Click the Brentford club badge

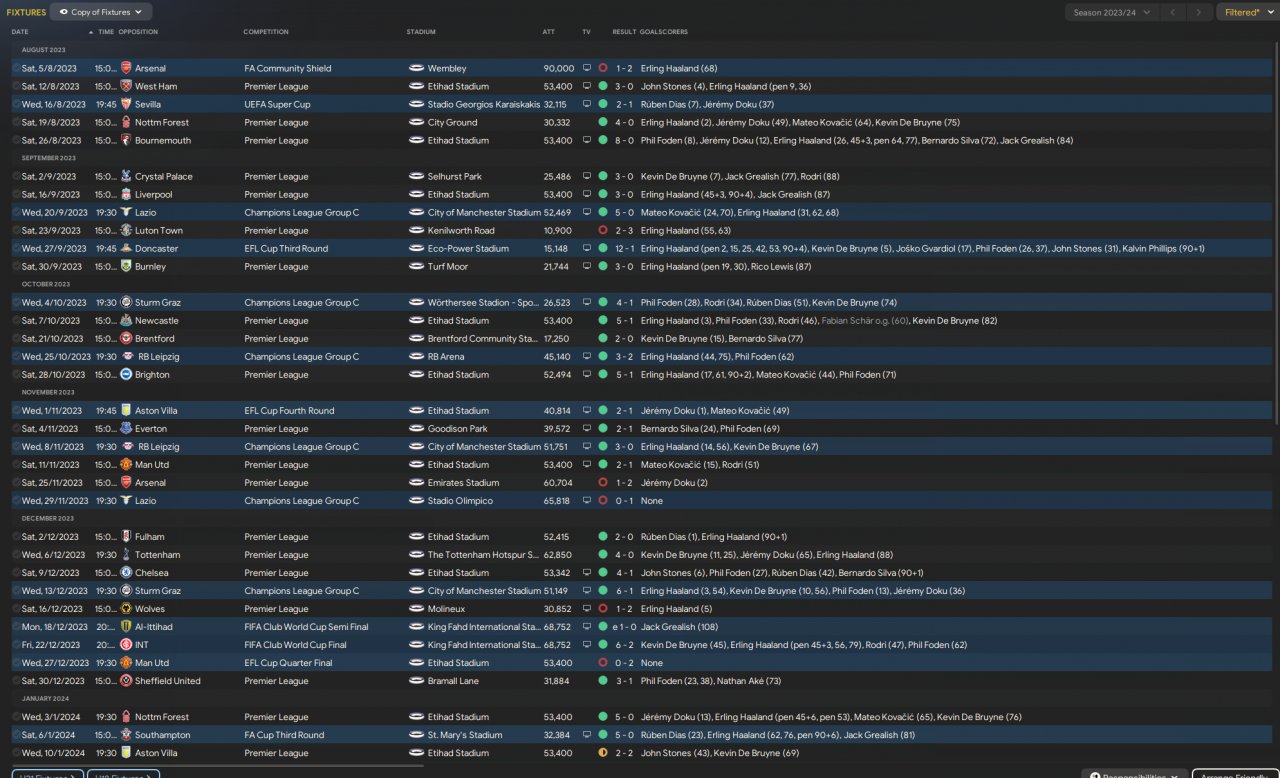point(126,338)
